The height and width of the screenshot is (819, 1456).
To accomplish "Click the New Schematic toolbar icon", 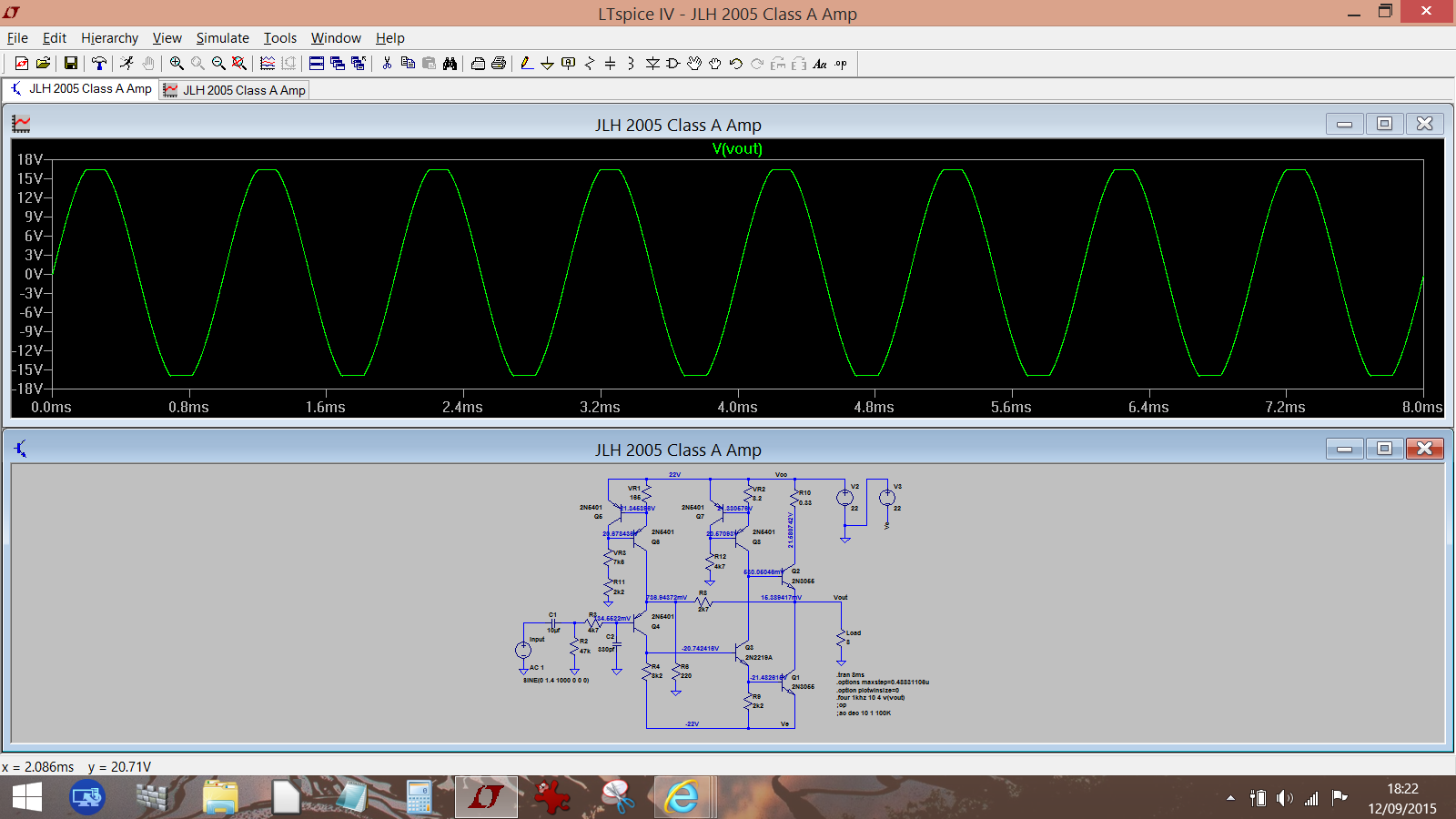I will coord(22,63).
